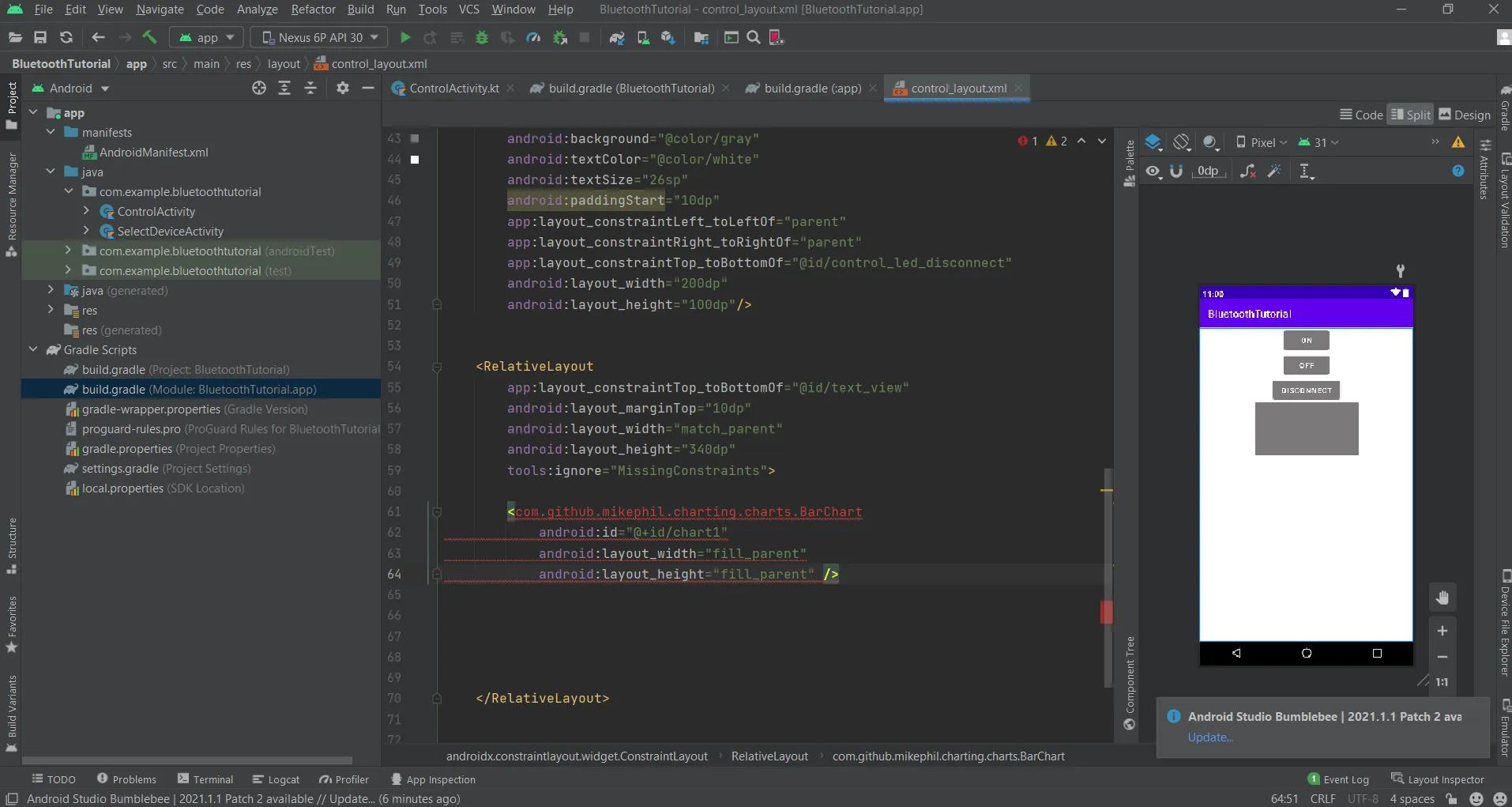Viewport: 1512px width, 807px height.
Task: Switch editor to Design view mode
Action: [x=1465, y=115]
